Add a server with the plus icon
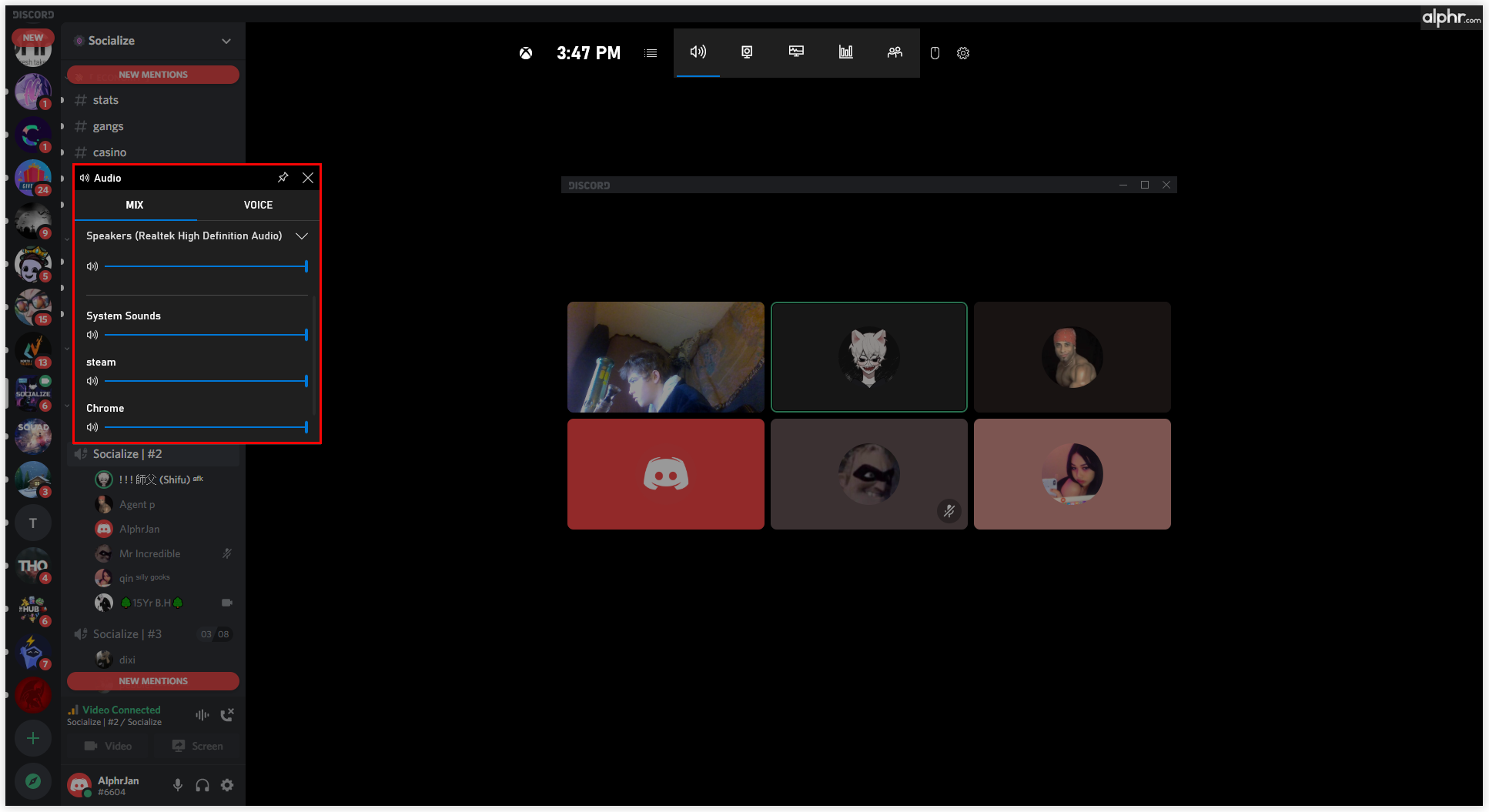This screenshot has width=1489, height=812. [x=33, y=739]
